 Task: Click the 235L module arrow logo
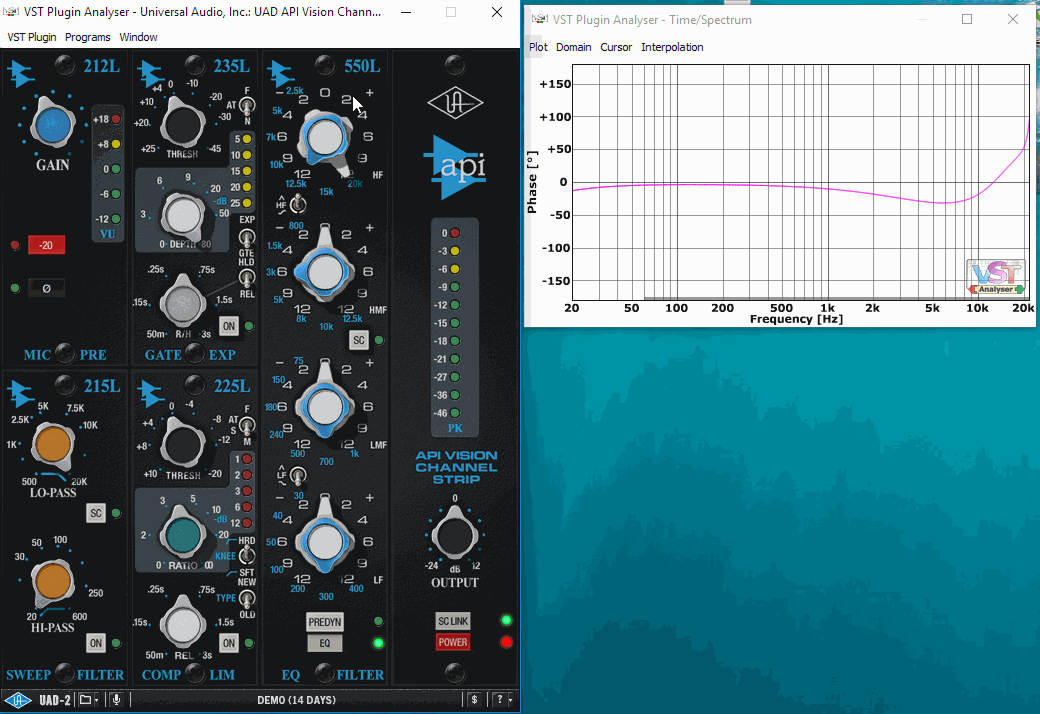pyautogui.click(x=151, y=72)
